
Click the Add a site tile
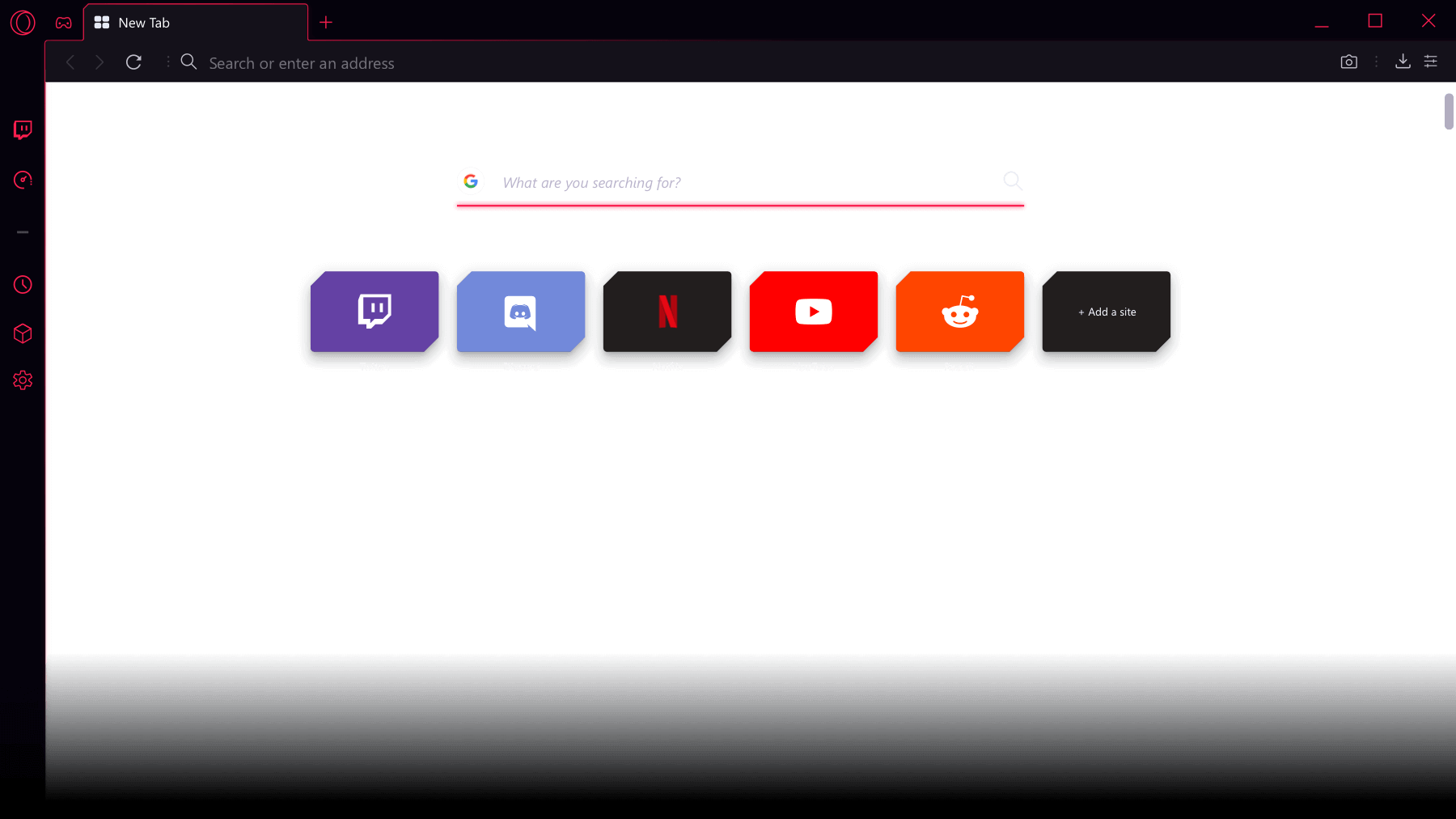click(x=1107, y=312)
